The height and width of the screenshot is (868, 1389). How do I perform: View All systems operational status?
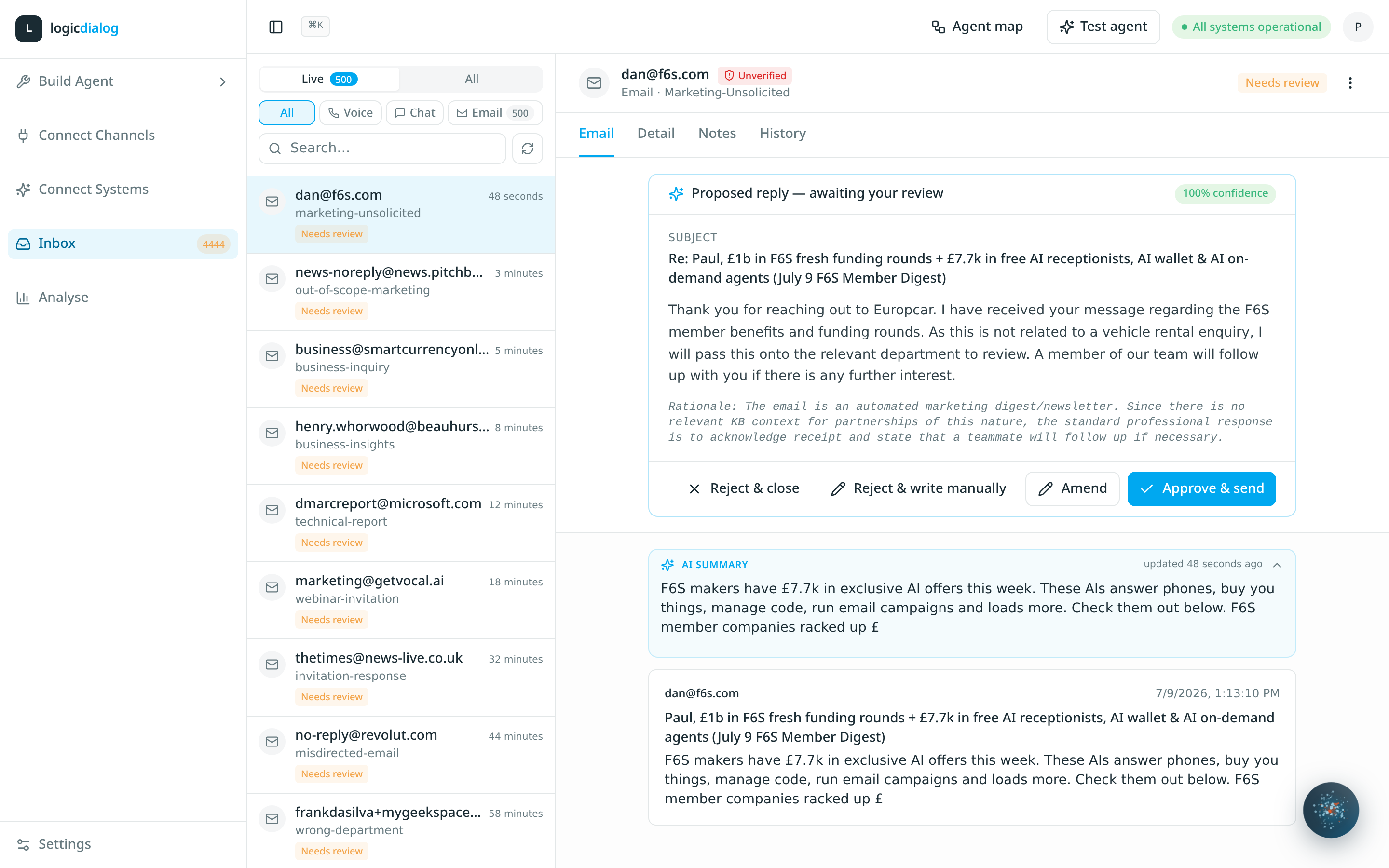tap(1251, 27)
